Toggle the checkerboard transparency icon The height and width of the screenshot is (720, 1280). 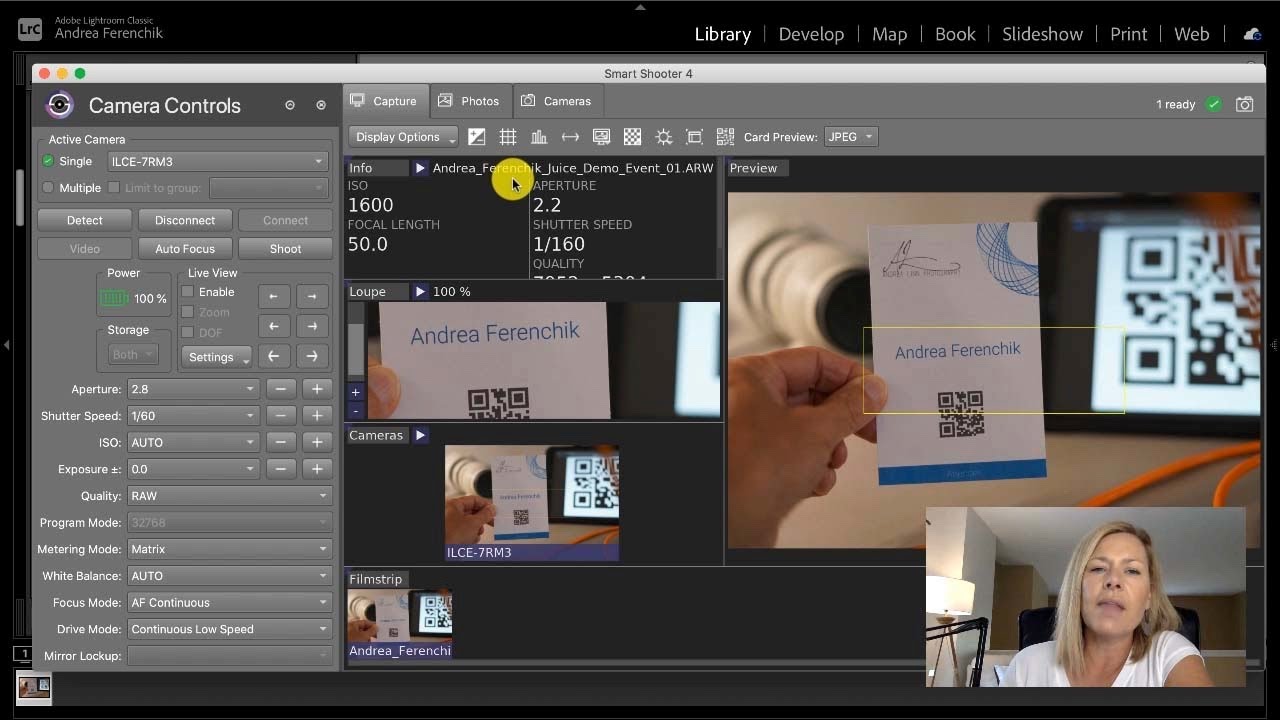click(x=632, y=137)
